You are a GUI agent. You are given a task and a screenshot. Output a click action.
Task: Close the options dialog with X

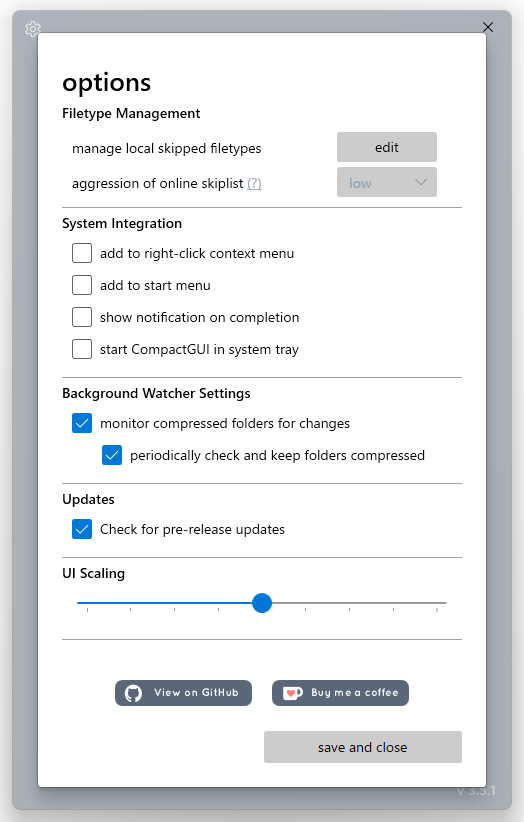click(x=488, y=27)
